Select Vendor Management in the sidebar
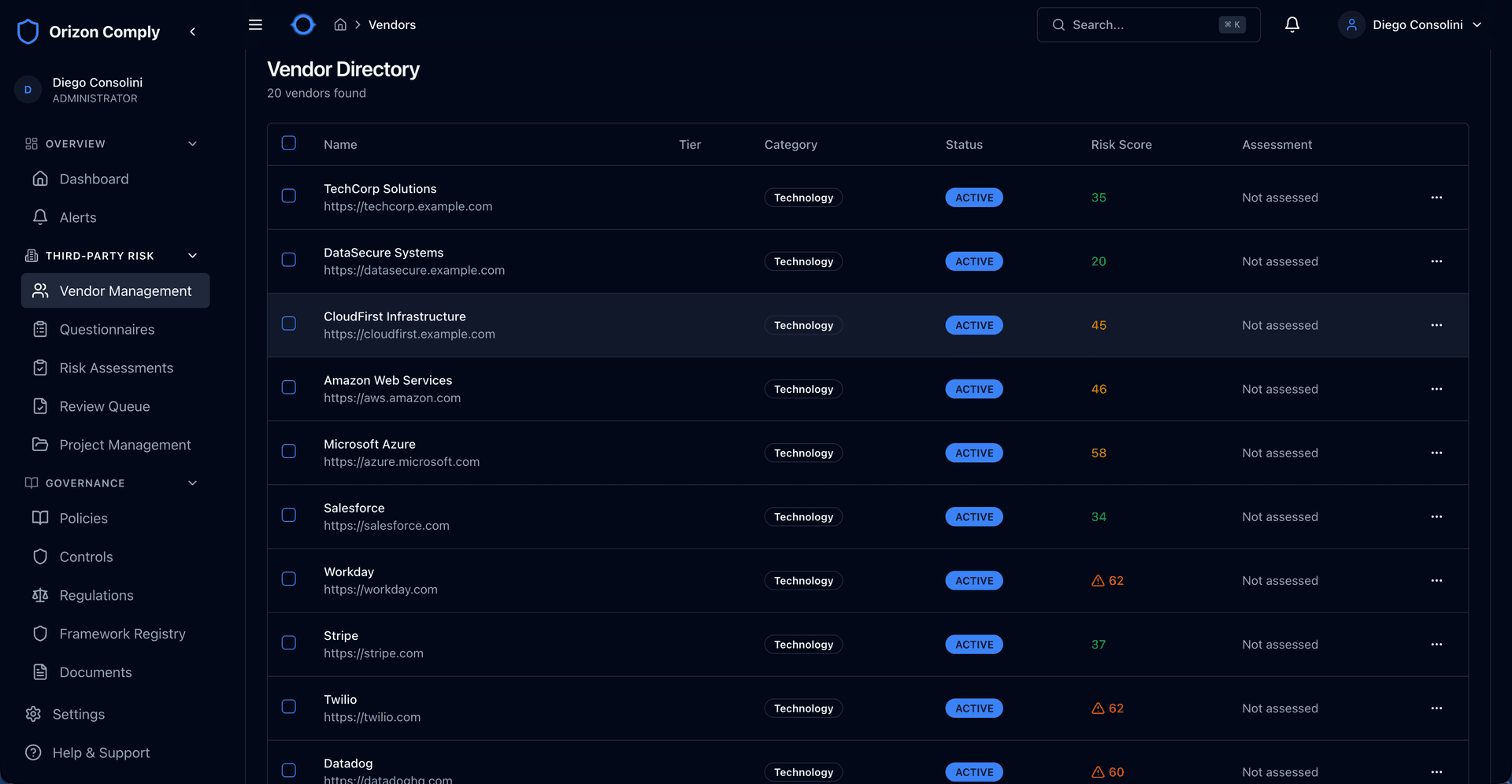Viewport: 1512px width, 784px height. pyautogui.click(x=125, y=290)
